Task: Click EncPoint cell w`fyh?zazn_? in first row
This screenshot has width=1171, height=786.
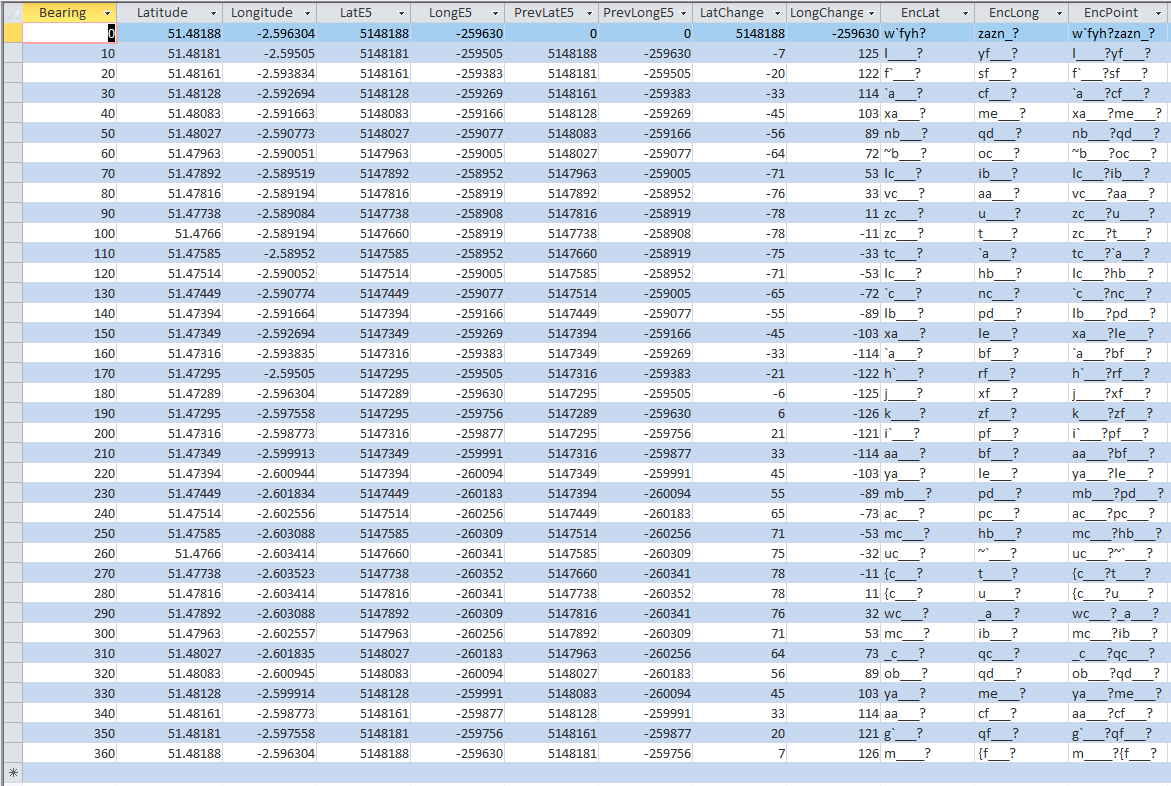Action: [x=1119, y=33]
